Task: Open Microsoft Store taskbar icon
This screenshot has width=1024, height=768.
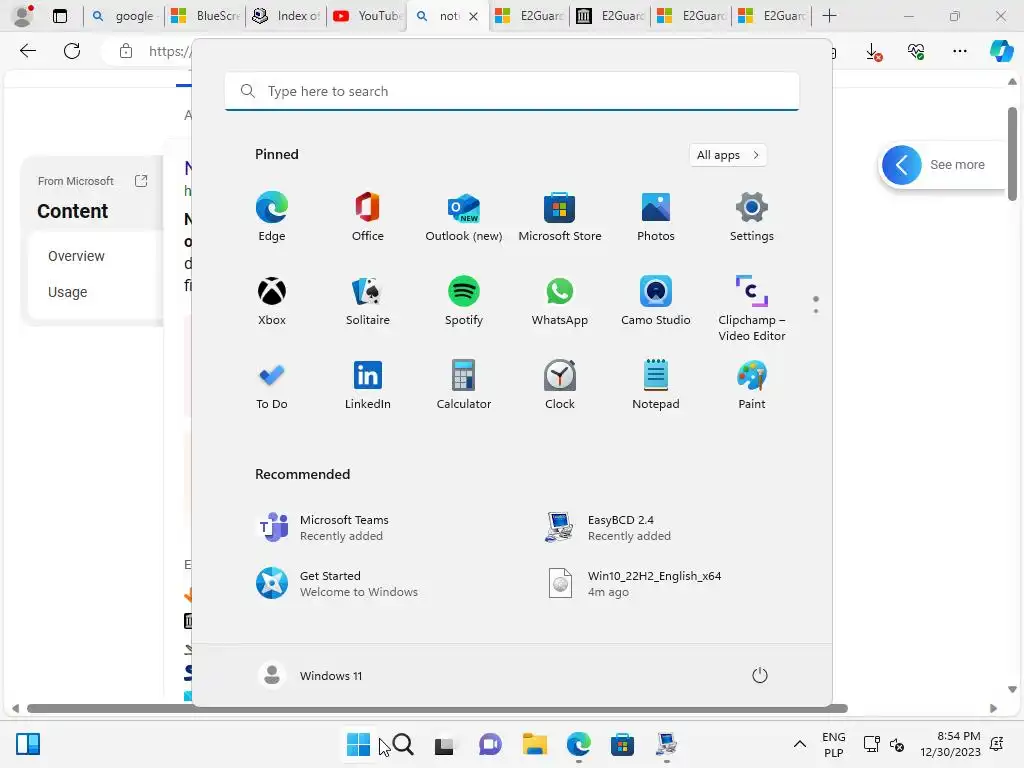Action: pos(622,745)
